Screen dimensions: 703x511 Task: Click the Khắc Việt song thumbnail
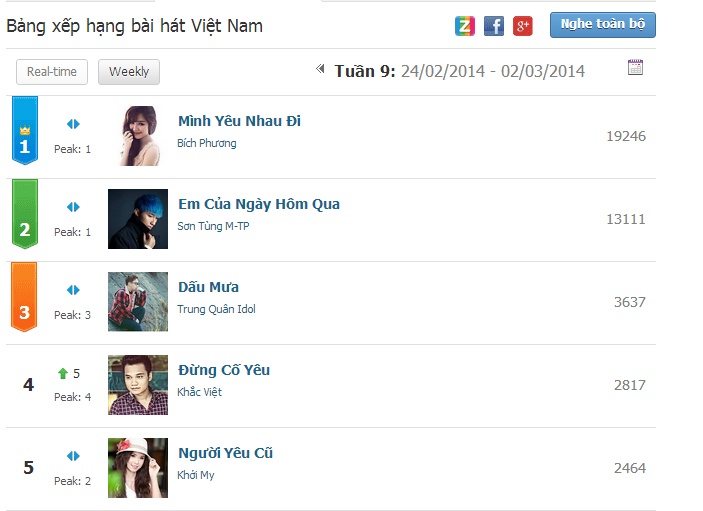pyautogui.click(x=138, y=385)
